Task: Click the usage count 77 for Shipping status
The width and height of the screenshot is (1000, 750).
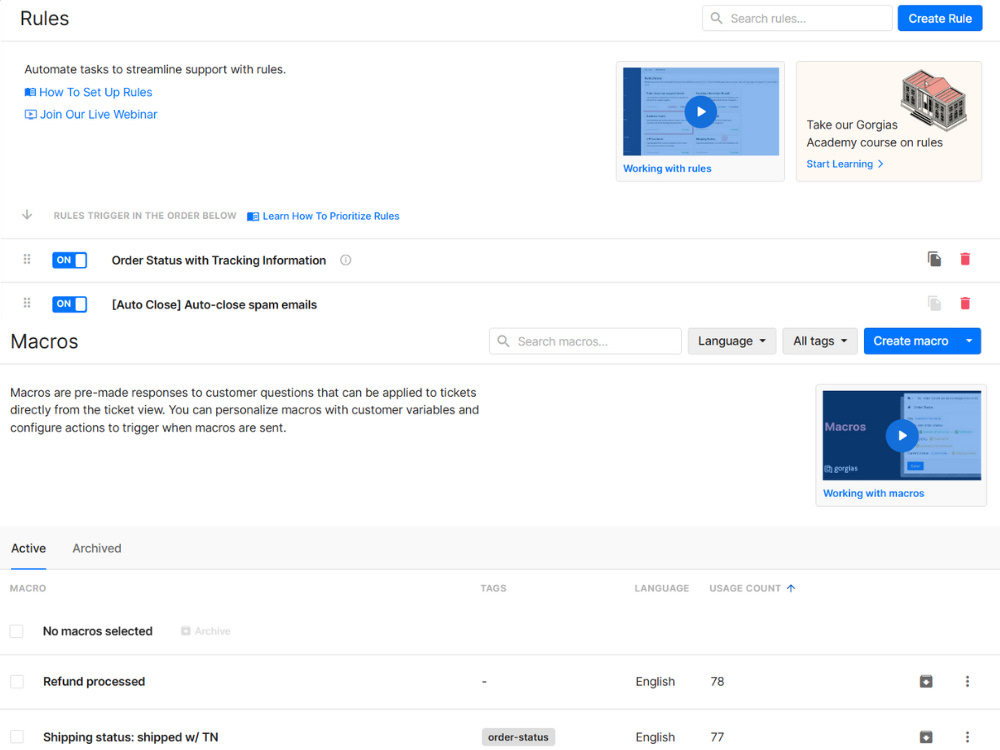Action: [x=717, y=737]
